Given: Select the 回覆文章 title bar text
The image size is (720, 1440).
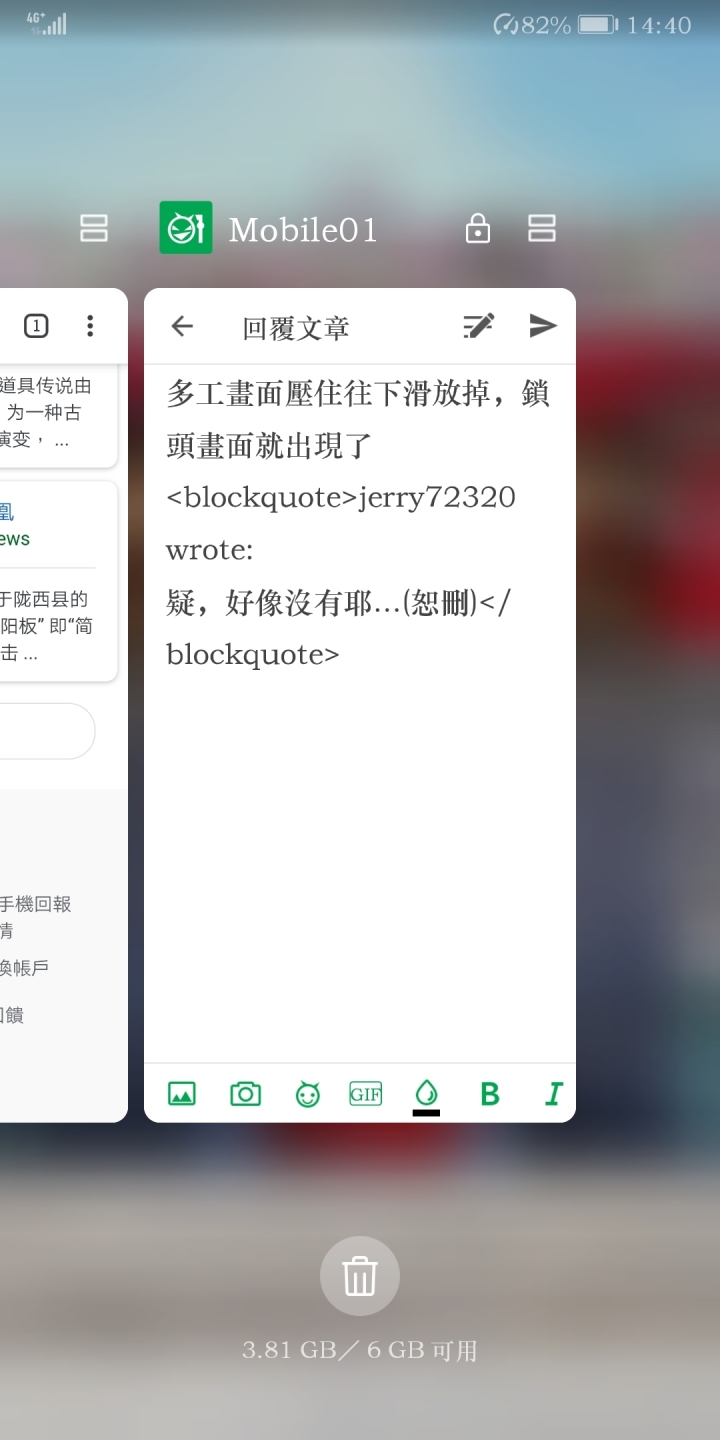Looking at the screenshot, I should coord(296,328).
